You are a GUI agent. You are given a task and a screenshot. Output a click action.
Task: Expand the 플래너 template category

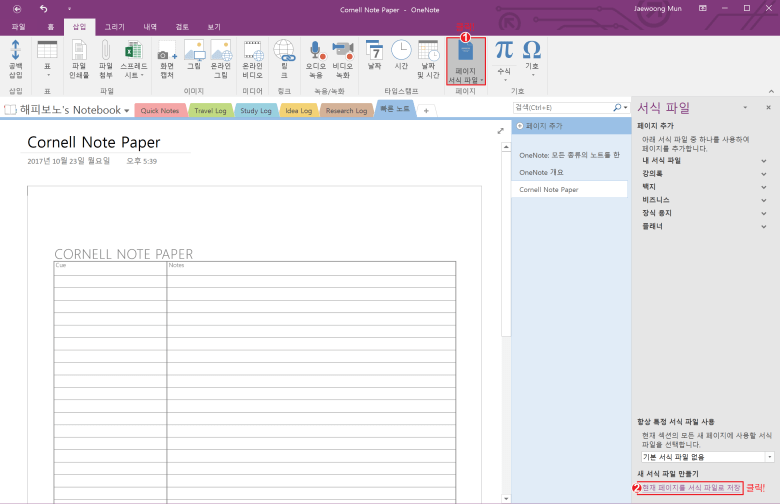(764, 226)
